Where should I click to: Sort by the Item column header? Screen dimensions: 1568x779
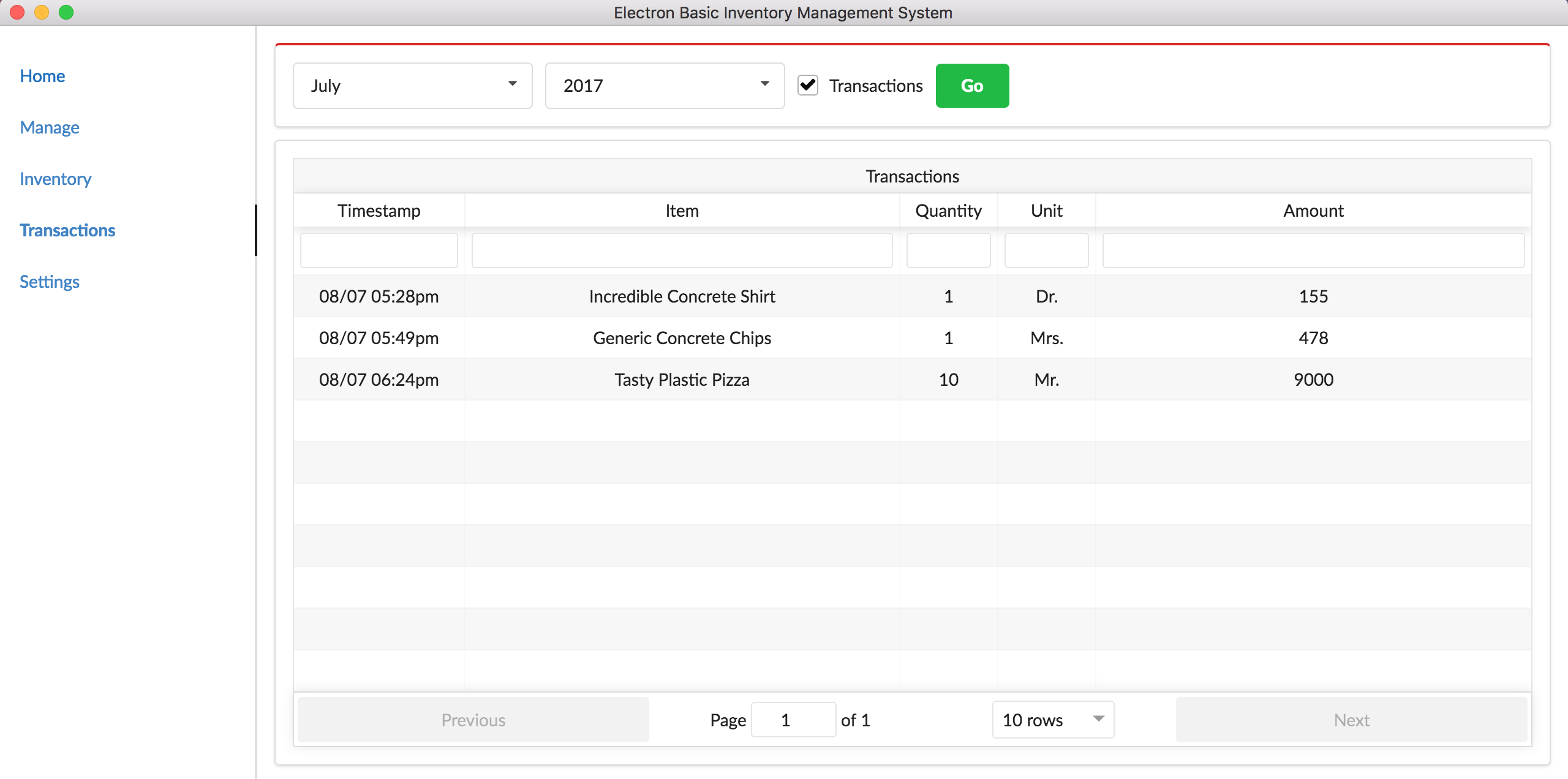point(682,211)
